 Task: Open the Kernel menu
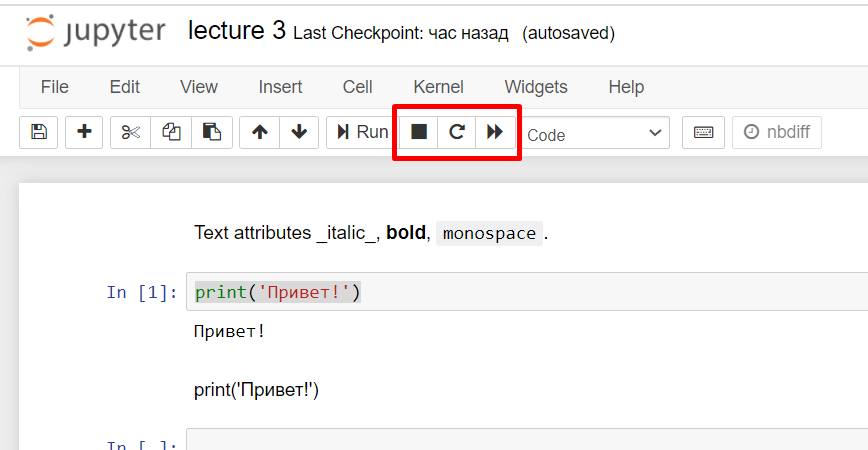coord(438,87)
